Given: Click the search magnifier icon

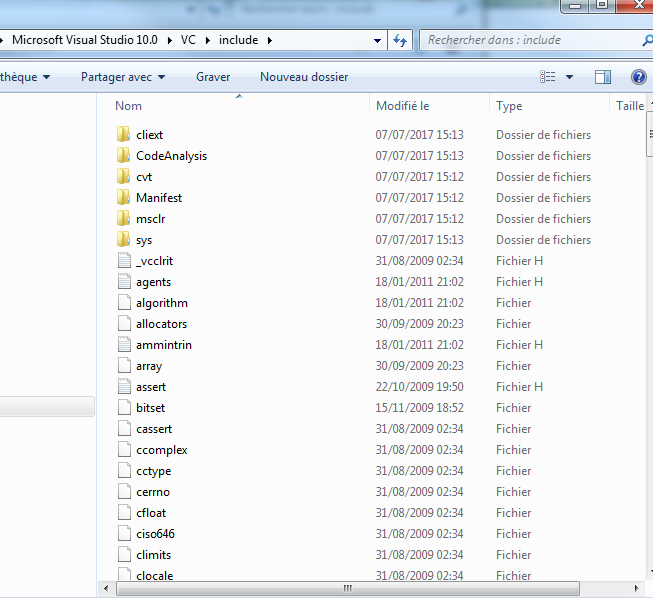Looking at the screenshot, I should (x=647, y=40).
